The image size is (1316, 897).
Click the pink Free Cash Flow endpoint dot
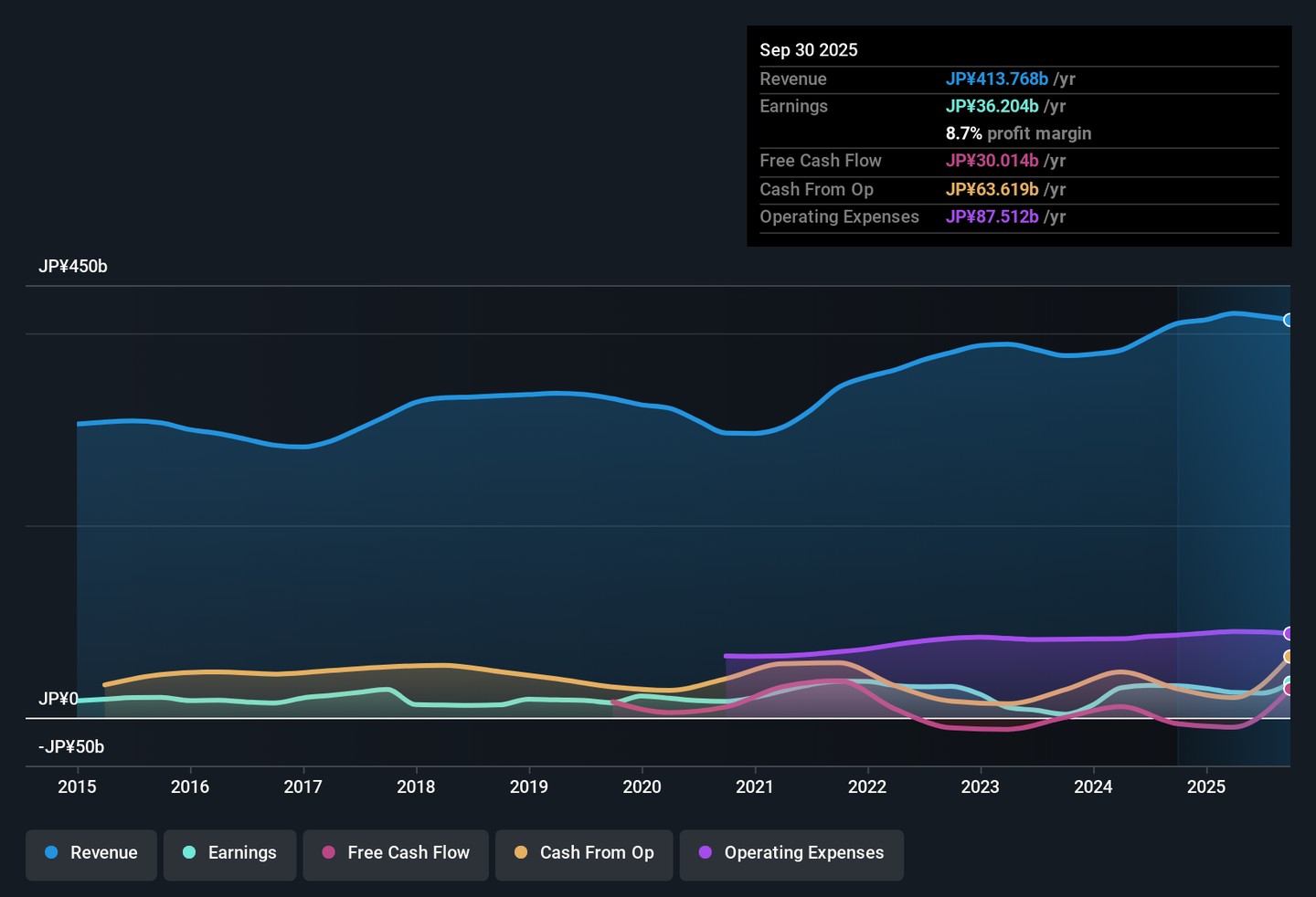(x=1289, y=690)
